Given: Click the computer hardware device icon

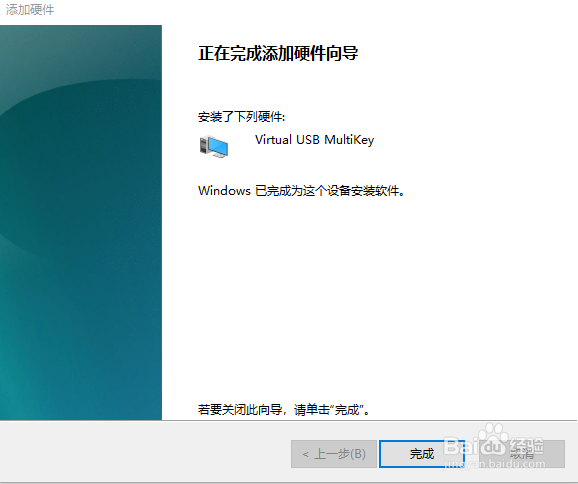Looking at the screenshot, I should 214,146.
